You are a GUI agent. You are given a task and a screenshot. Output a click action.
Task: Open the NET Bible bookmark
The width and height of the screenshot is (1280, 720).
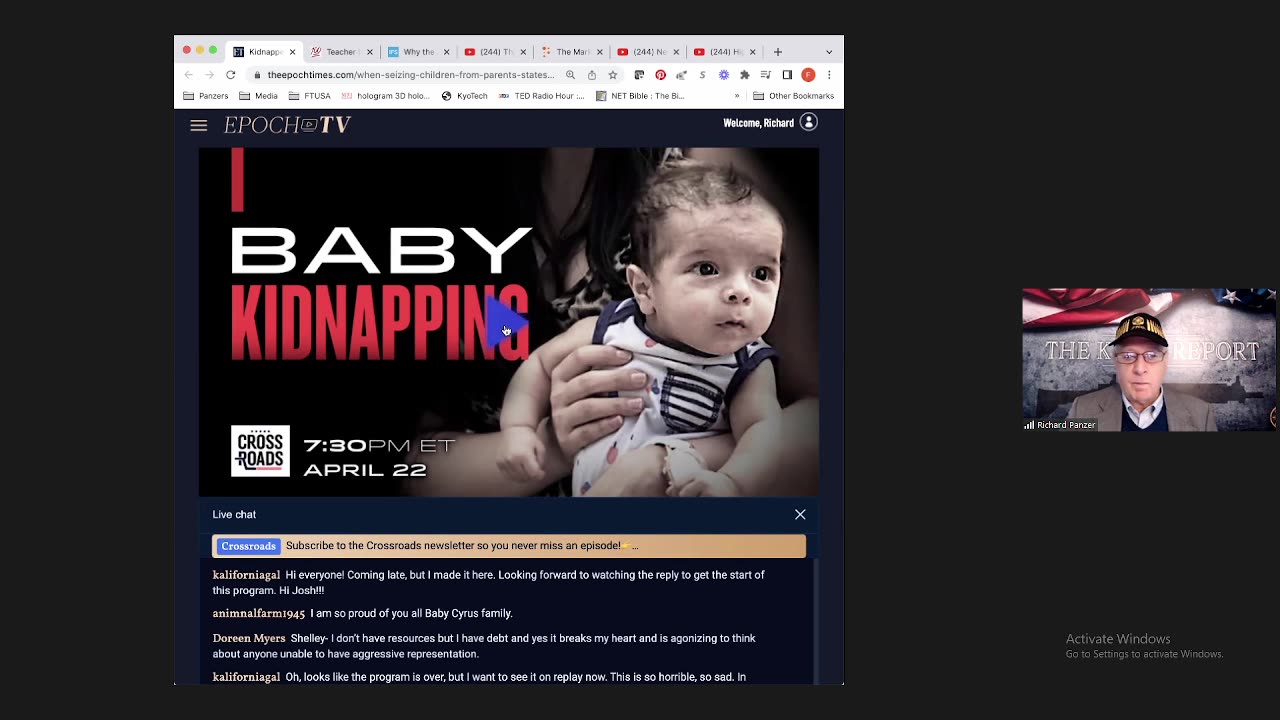[x=640, y=96]
